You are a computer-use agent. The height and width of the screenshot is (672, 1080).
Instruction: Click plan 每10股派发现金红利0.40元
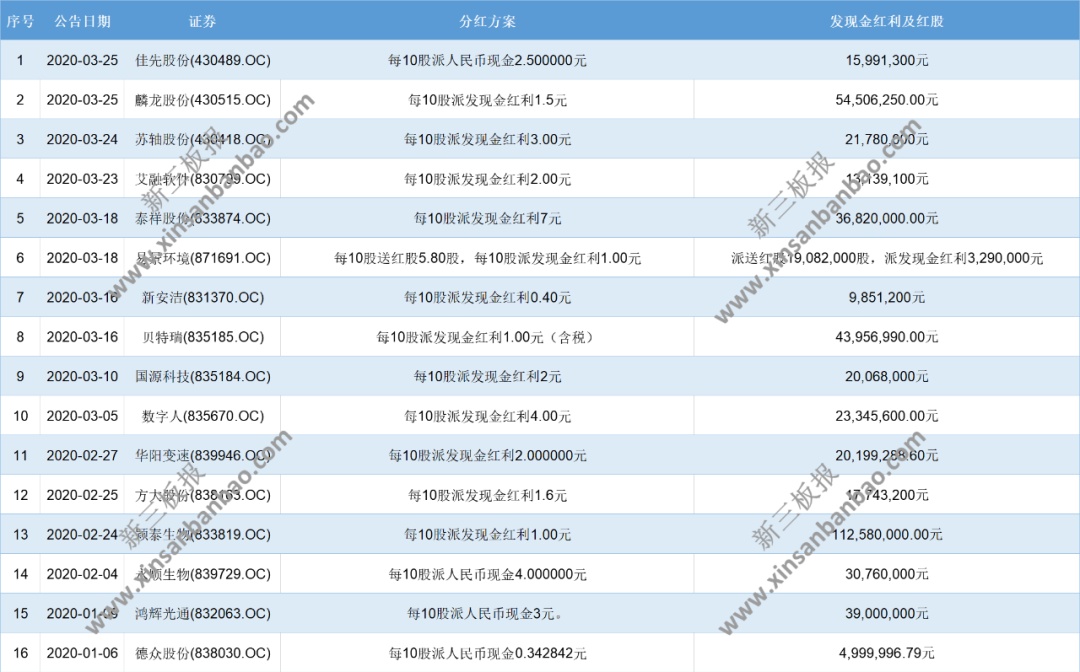pos(488,297)
